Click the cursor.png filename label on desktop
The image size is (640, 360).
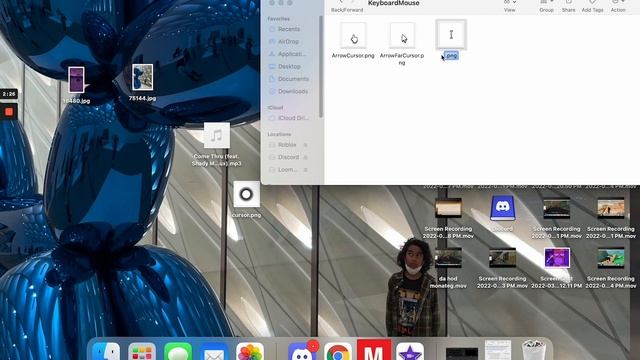click(x=246, y=215)
